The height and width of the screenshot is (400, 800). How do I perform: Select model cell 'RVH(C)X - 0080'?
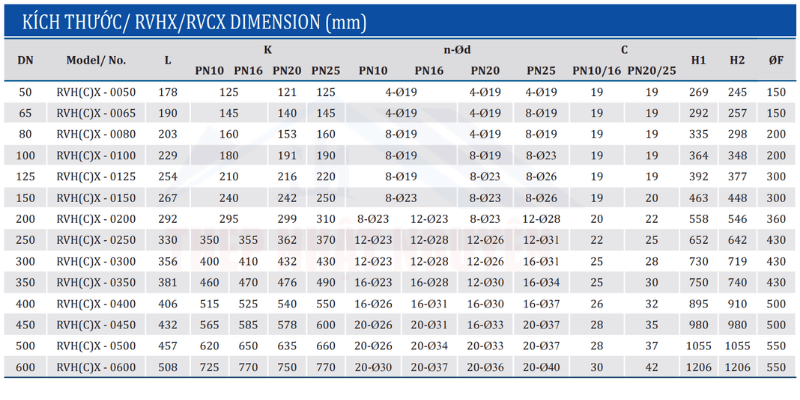[x=96, y=134]
